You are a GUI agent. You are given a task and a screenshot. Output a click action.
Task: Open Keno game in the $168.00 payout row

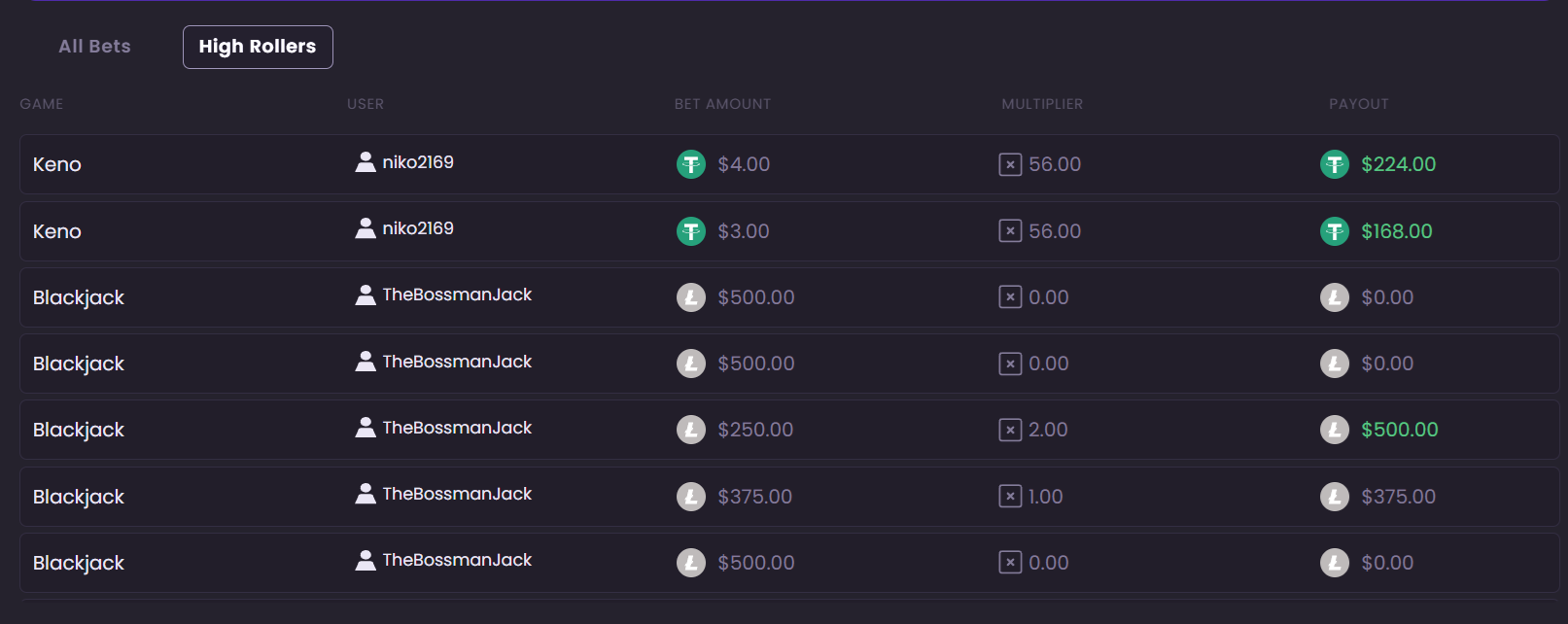coord(57,231)
